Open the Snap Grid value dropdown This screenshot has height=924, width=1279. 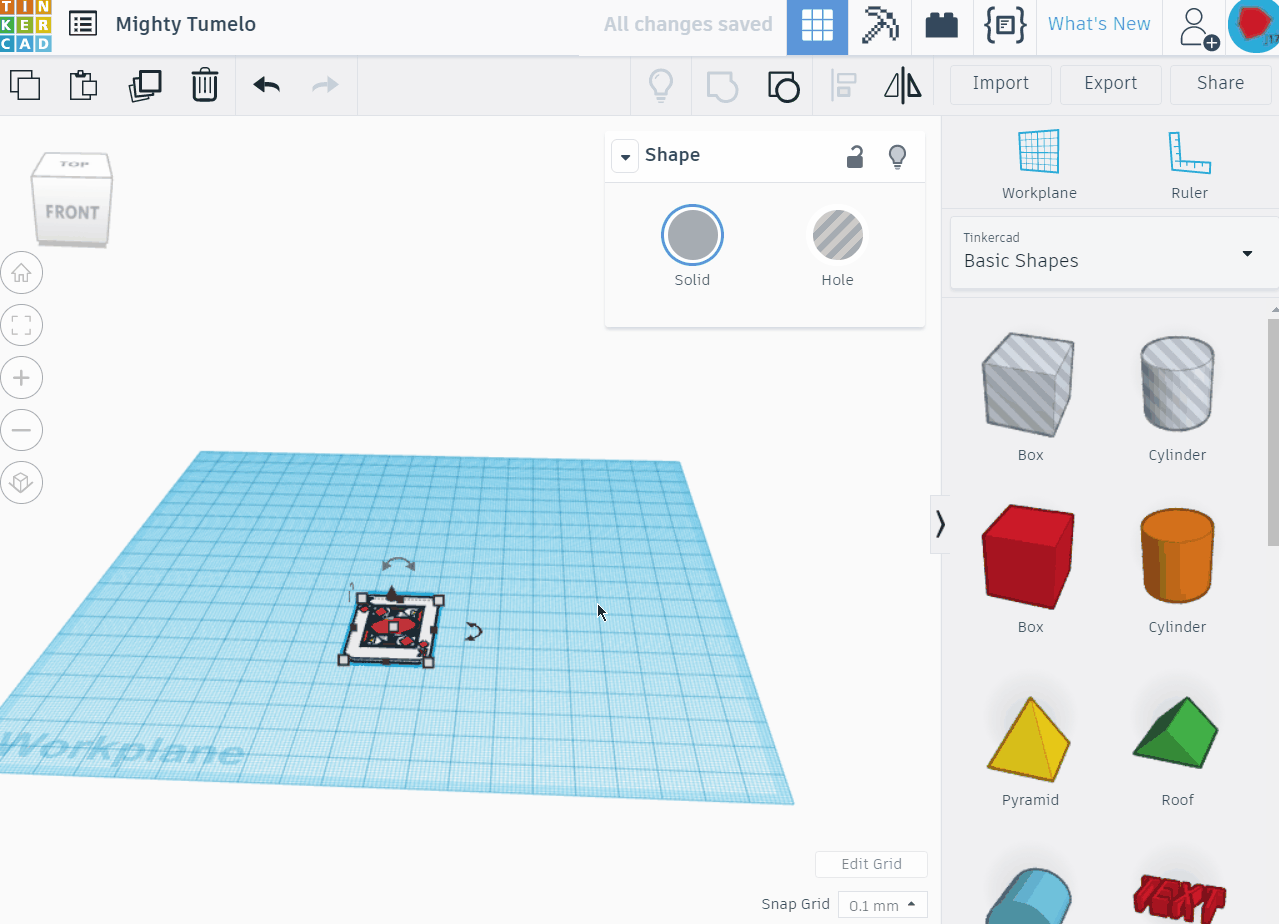pos(881,904)
